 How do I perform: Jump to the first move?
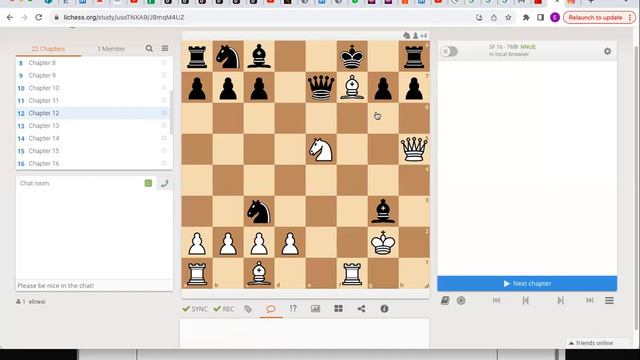[496, 300]
